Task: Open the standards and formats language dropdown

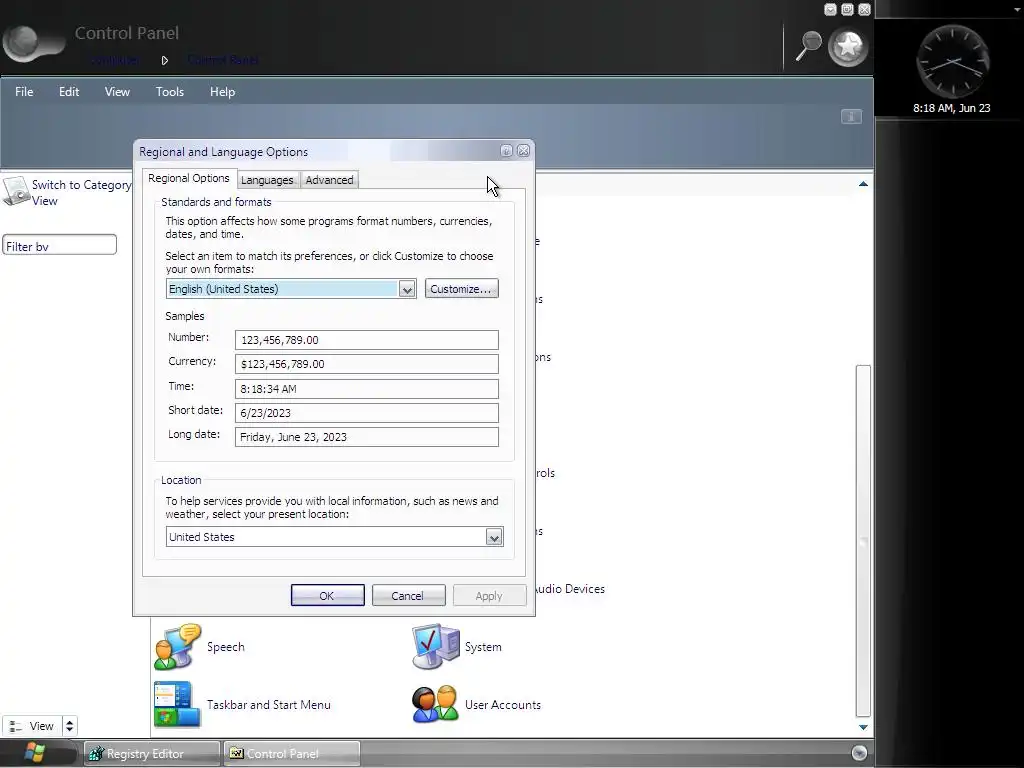Action: coord(407,289)
